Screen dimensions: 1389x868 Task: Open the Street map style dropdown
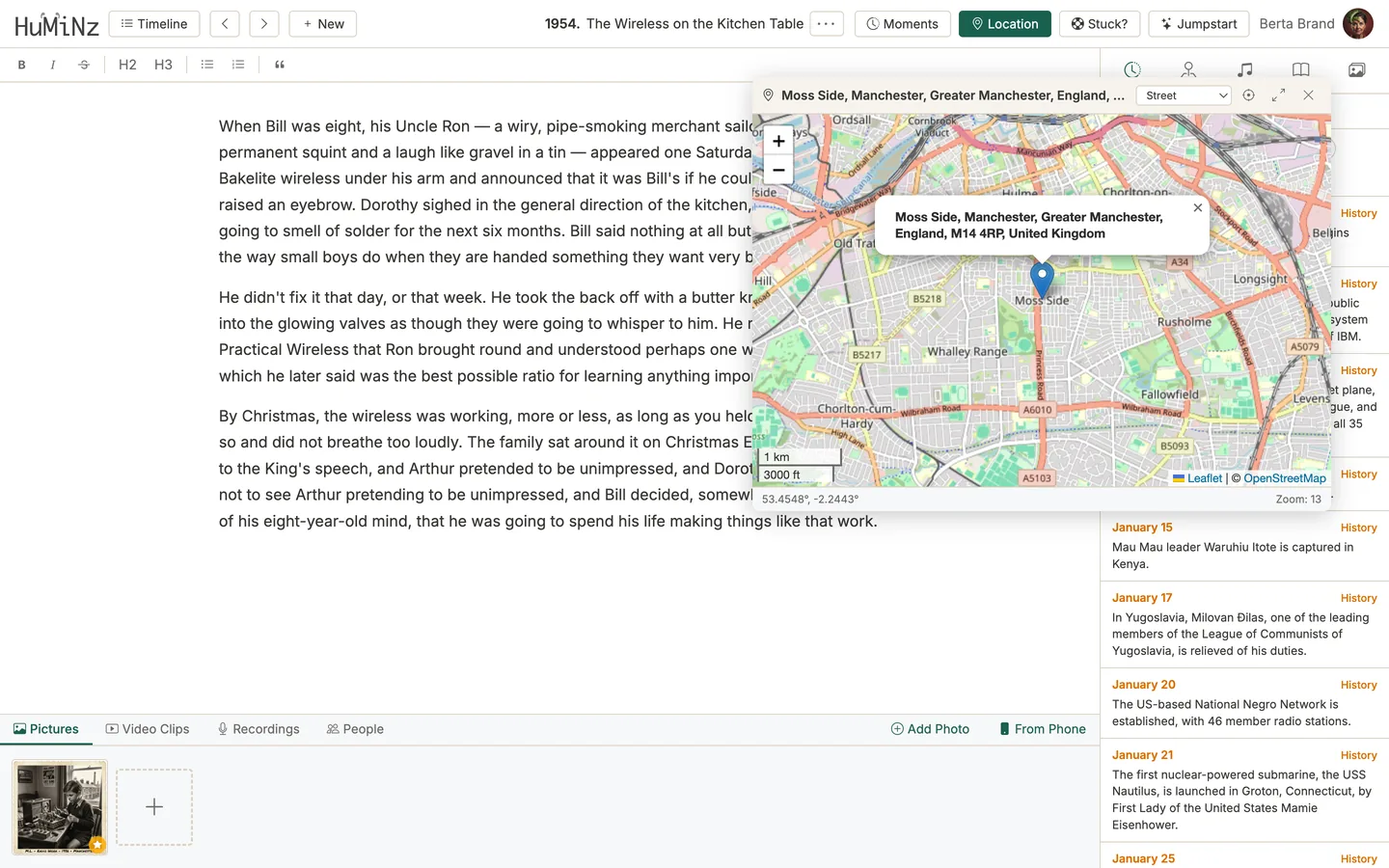click(x=1185, y=95)
